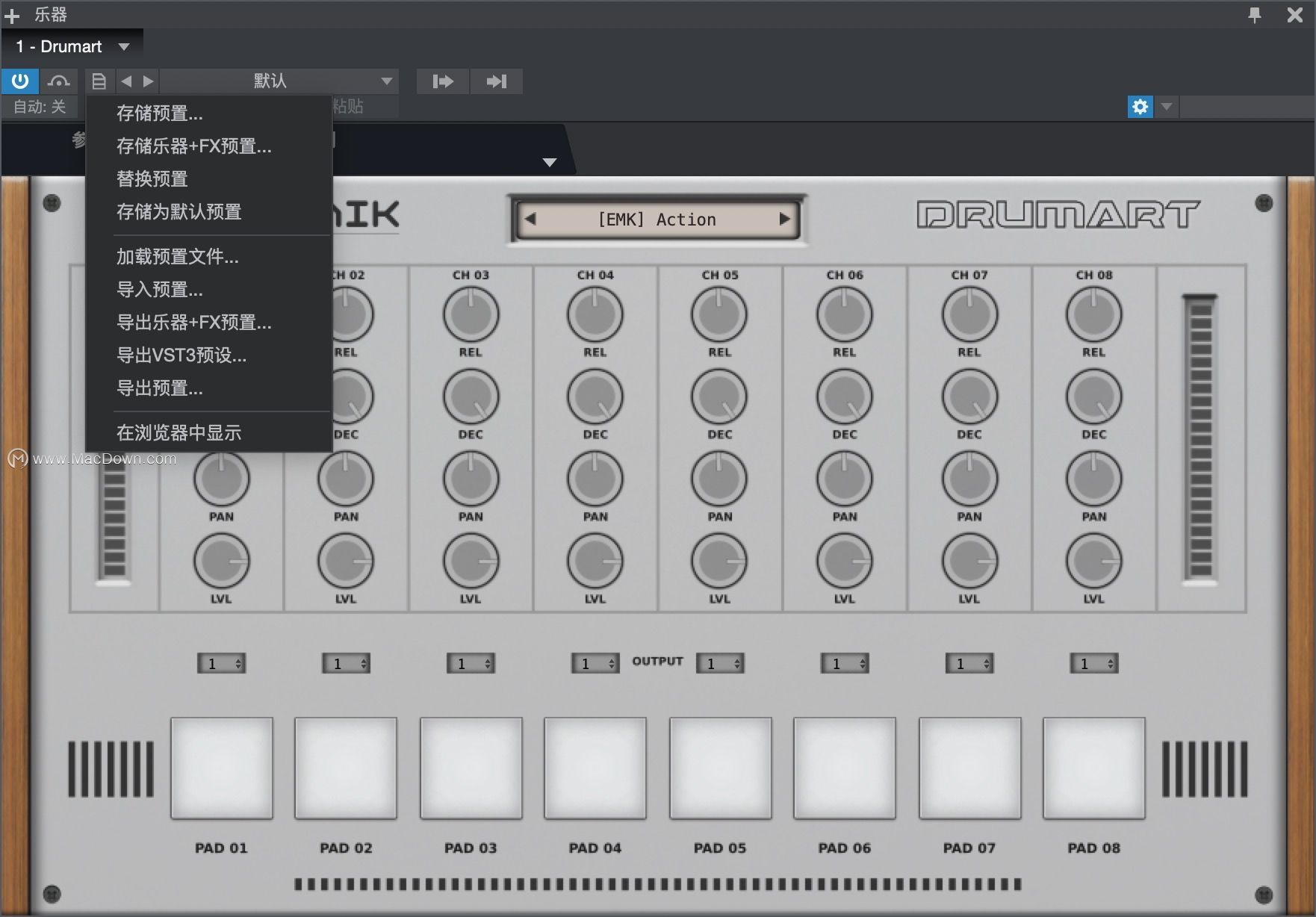Screen dimensions: 1316x917
Task: Choose 存储为默认预置 from the menu
Action: pos(209,212)
